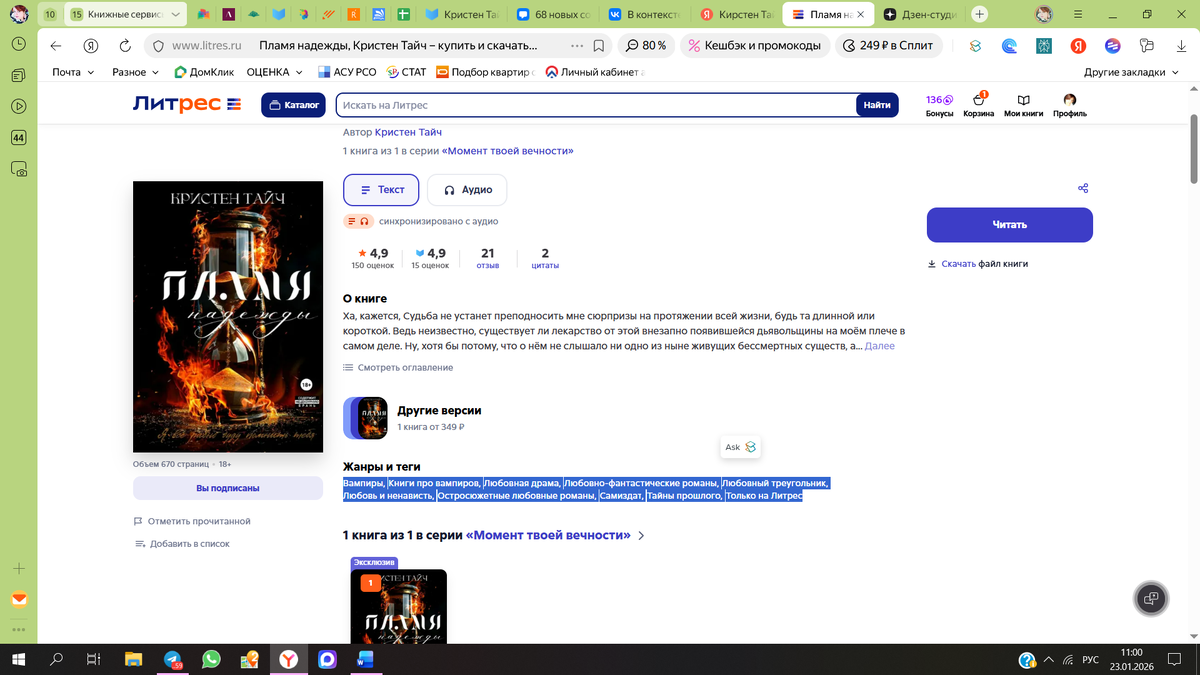Open the new tab plus button
Image resolution: width=1200 pixels, height=675 pixels.
[x=979, y=15]
